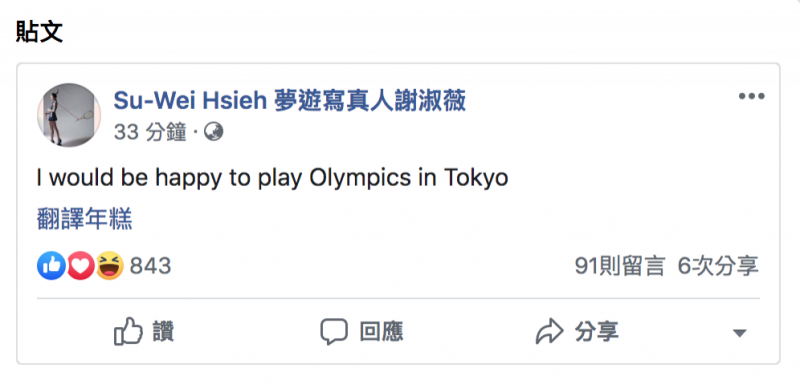This screenshot has height=384, width=800.
Task: Click the 讚 like button label
Action: [x=163, y=331]
